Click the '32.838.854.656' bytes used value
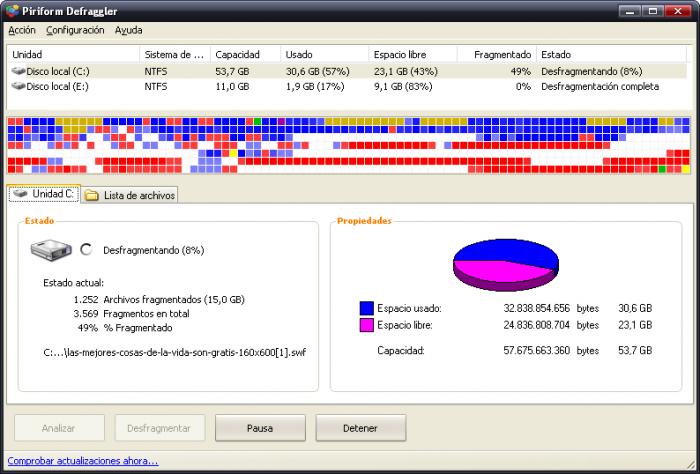Image resolution: width=700 pixels, height=474 pixels. coord(537,308)
